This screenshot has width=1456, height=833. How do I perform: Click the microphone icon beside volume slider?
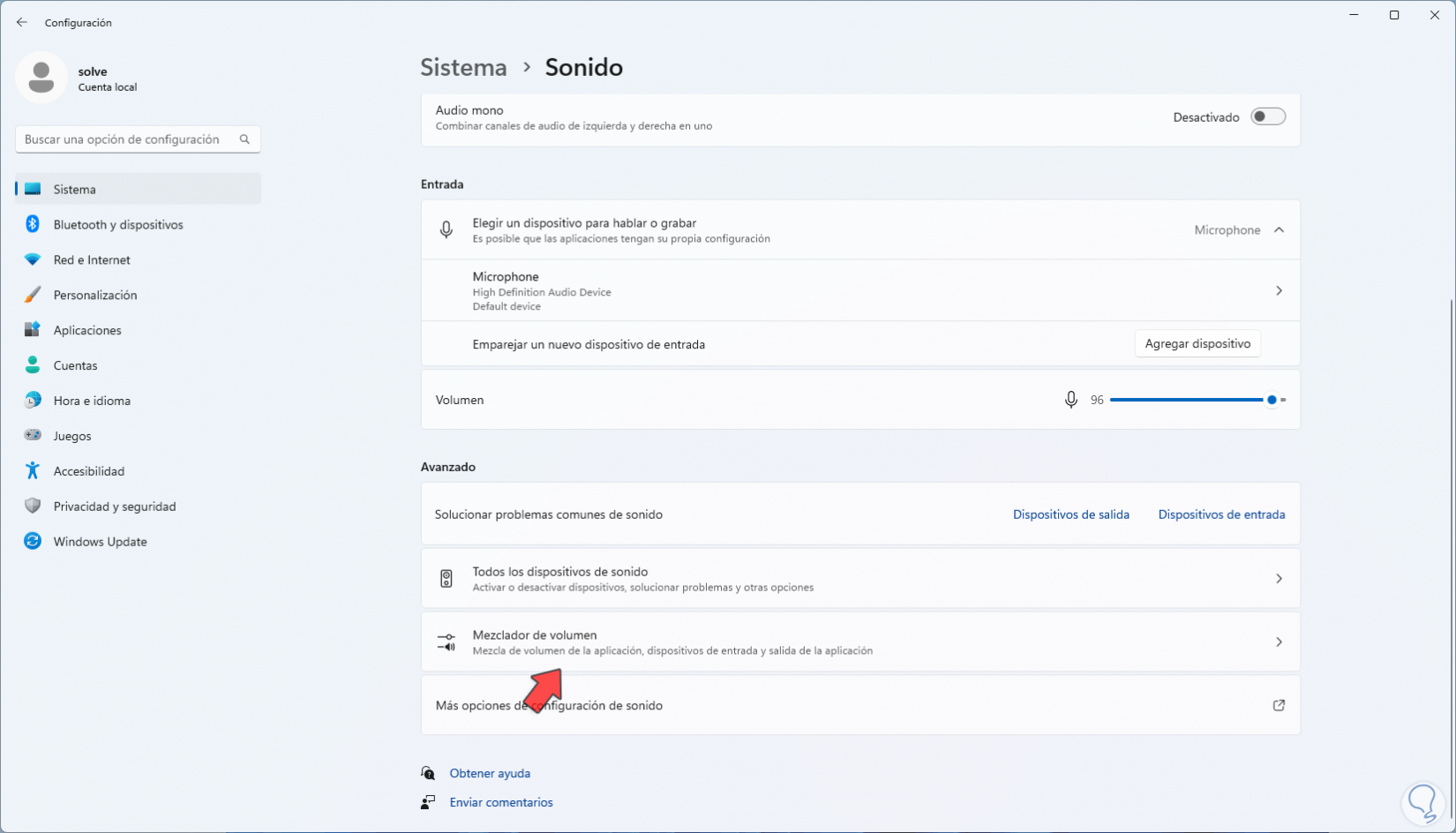pyautogui.click(x=1070, y=400)
